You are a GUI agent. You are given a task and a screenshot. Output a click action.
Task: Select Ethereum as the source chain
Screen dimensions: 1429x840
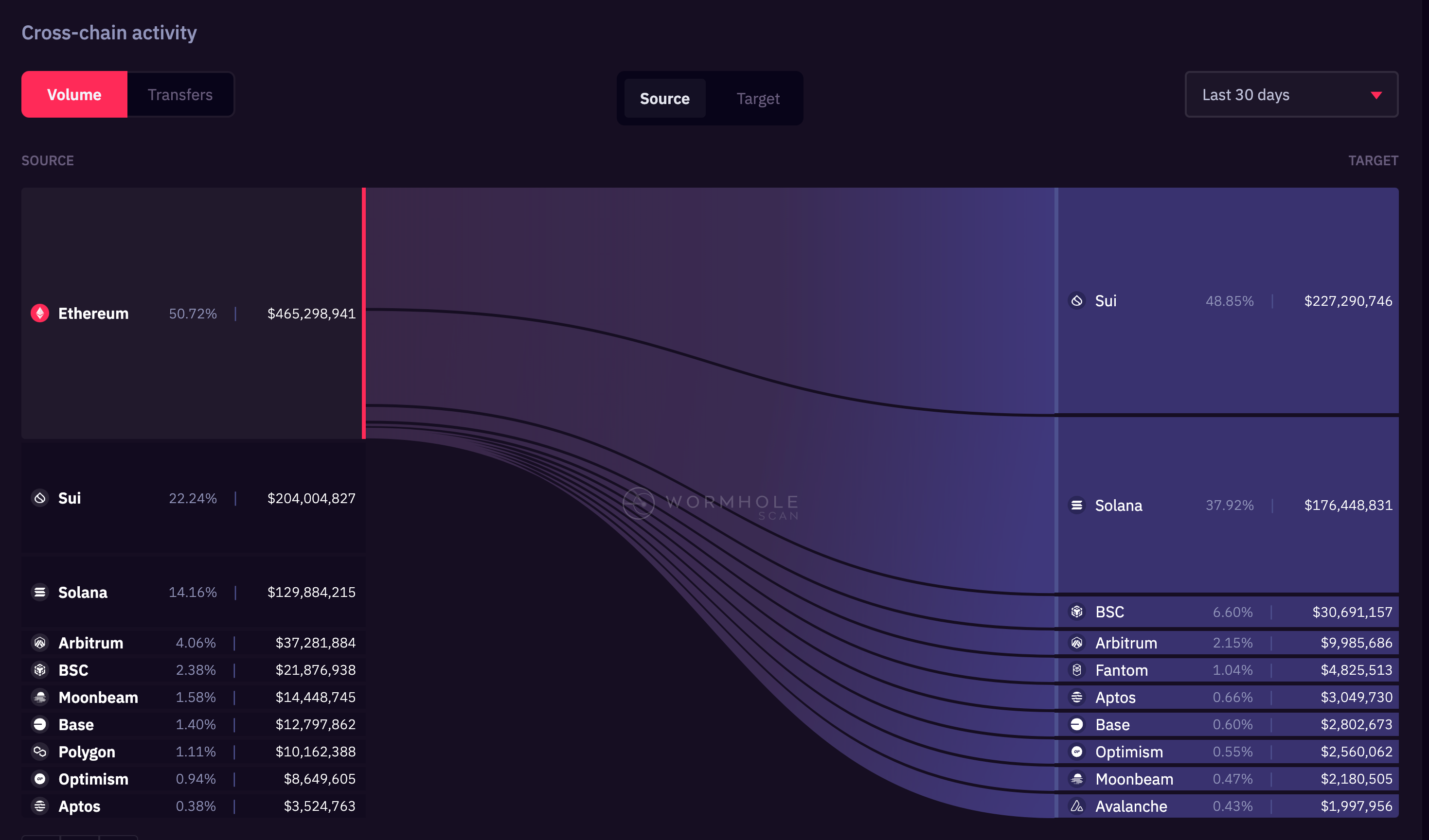(193, 314)
